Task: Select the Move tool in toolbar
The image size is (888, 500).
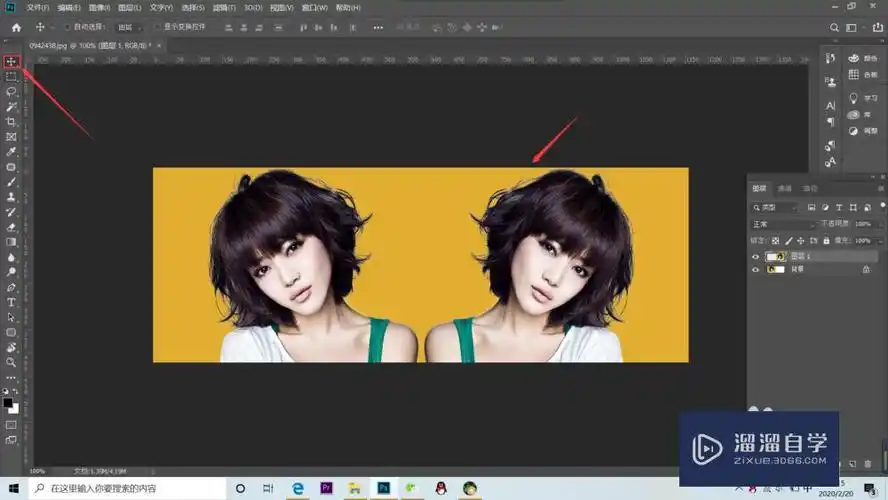Action: (11, 62)
